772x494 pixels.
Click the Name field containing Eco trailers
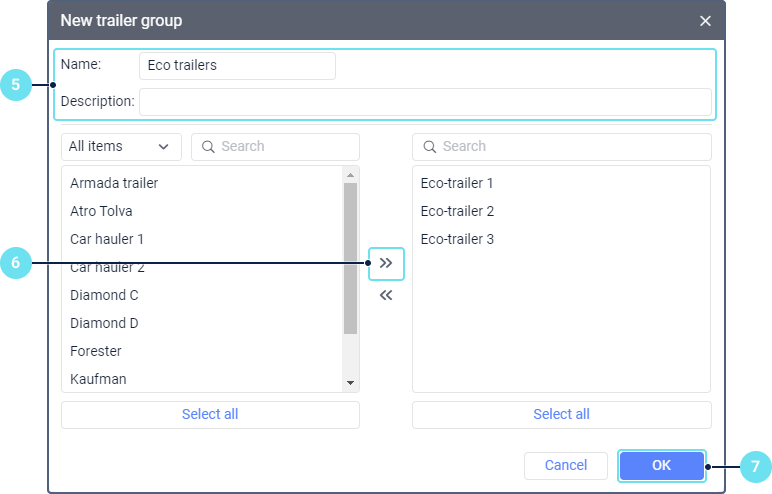pyautogui.click(x=237, y=65)
